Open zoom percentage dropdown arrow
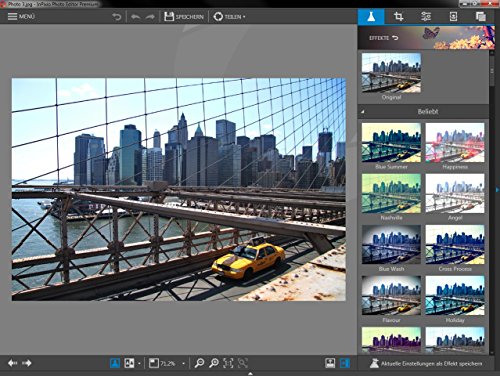This screenshot has height=376, width=500. point(183,363)
